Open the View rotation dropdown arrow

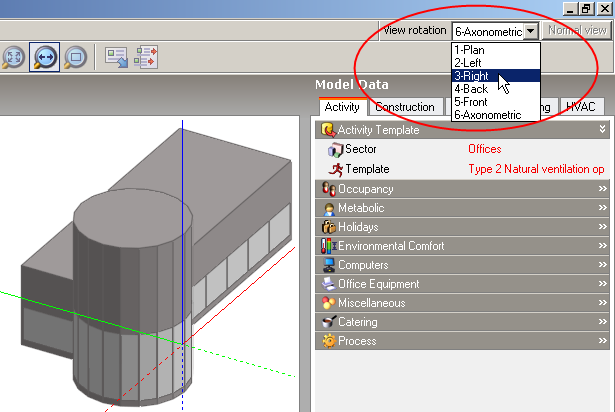point(531,31)
